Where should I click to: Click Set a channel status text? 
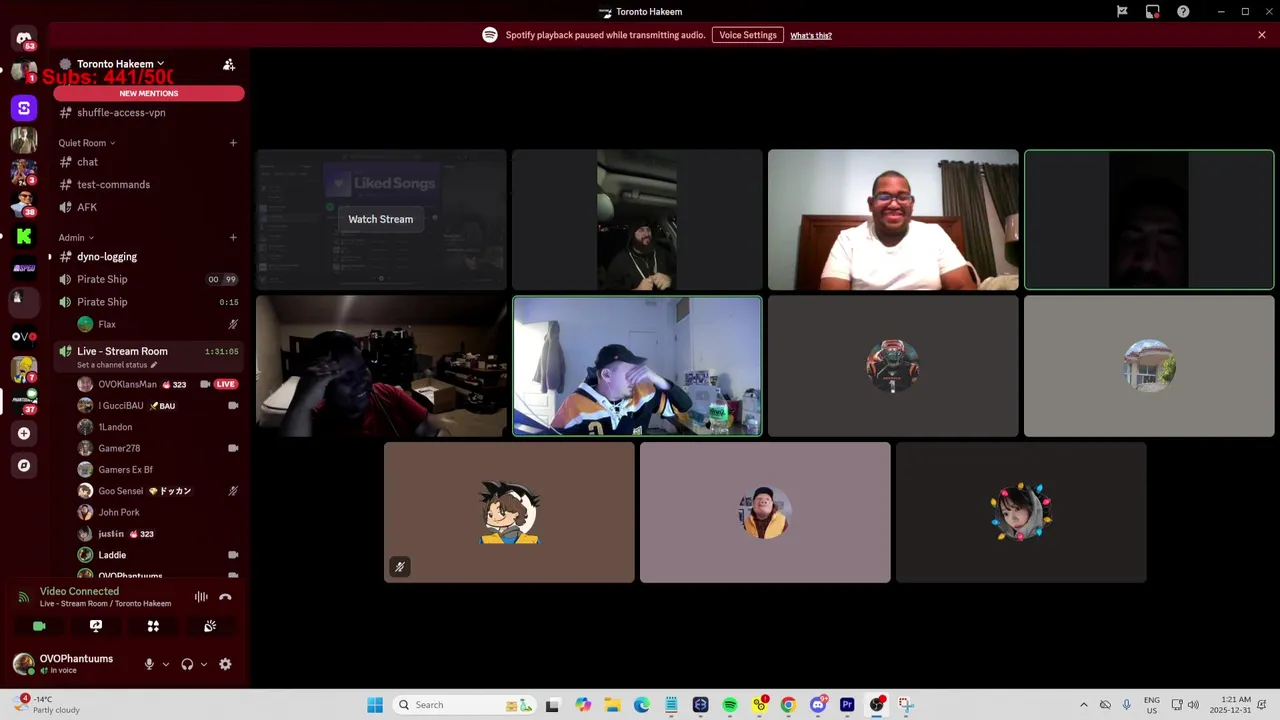coord(113,365)
